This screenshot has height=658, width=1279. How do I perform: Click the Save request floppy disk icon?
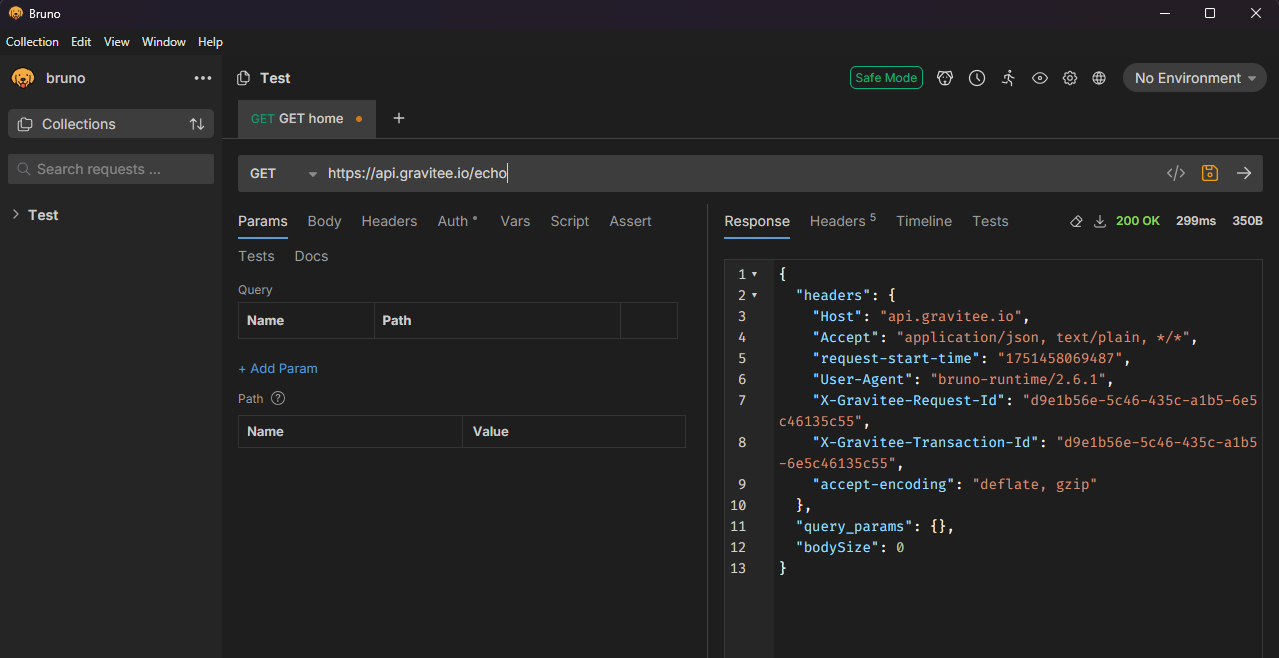coord(1210,173)
